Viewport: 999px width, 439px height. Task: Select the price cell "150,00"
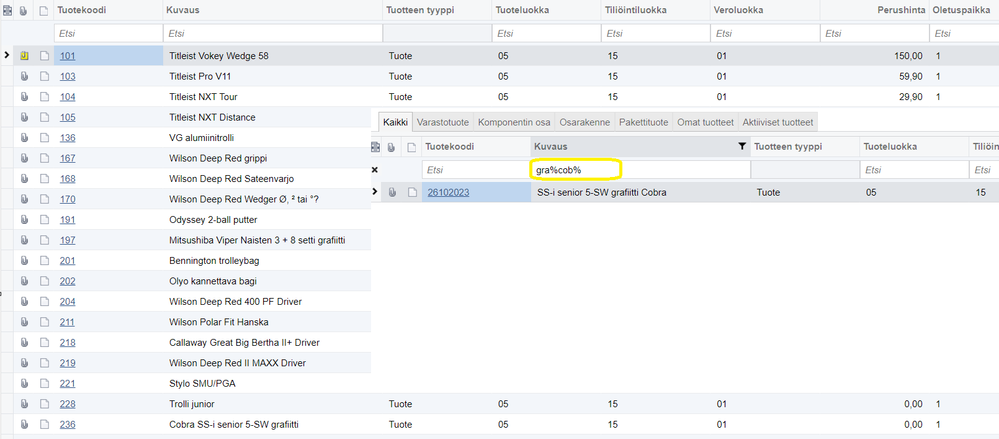tap(873, 56)
